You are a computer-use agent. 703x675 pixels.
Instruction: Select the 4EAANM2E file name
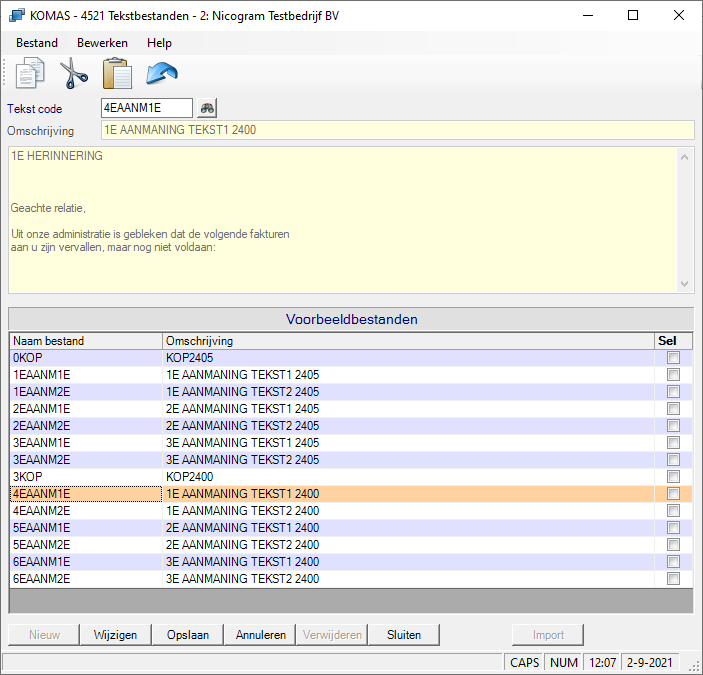click(42, 511)
